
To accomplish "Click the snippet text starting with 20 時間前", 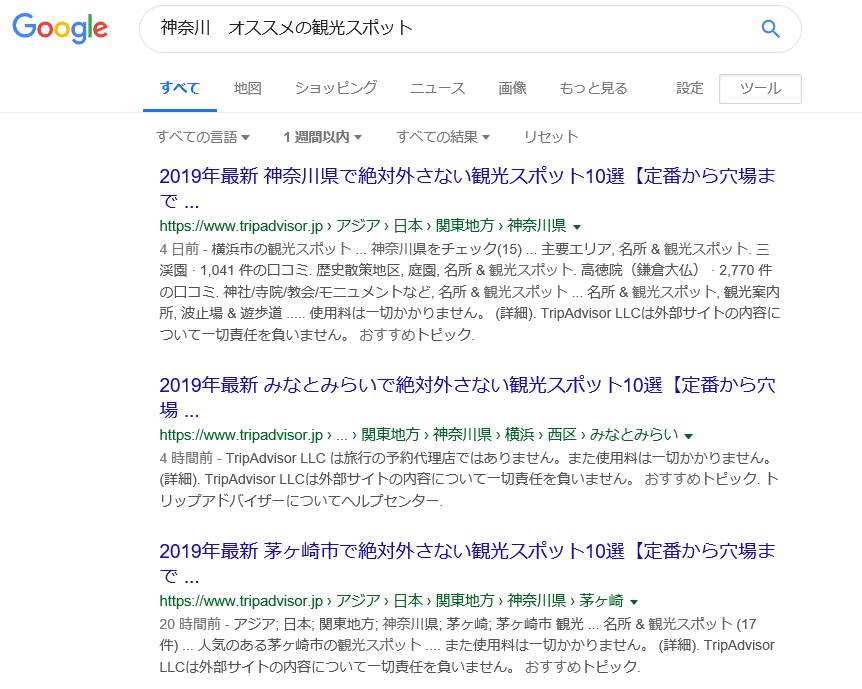I will 467,645.
